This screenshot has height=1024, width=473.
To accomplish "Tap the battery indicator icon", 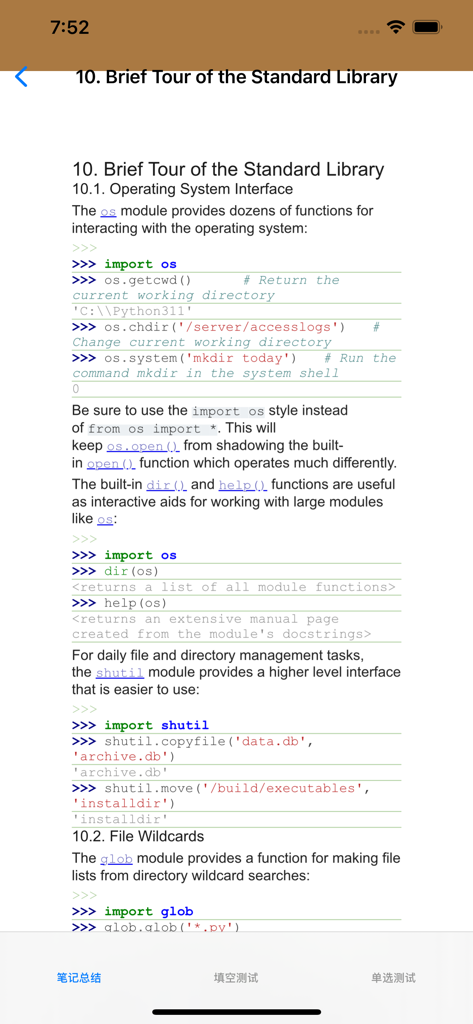I will click(428, 27).
